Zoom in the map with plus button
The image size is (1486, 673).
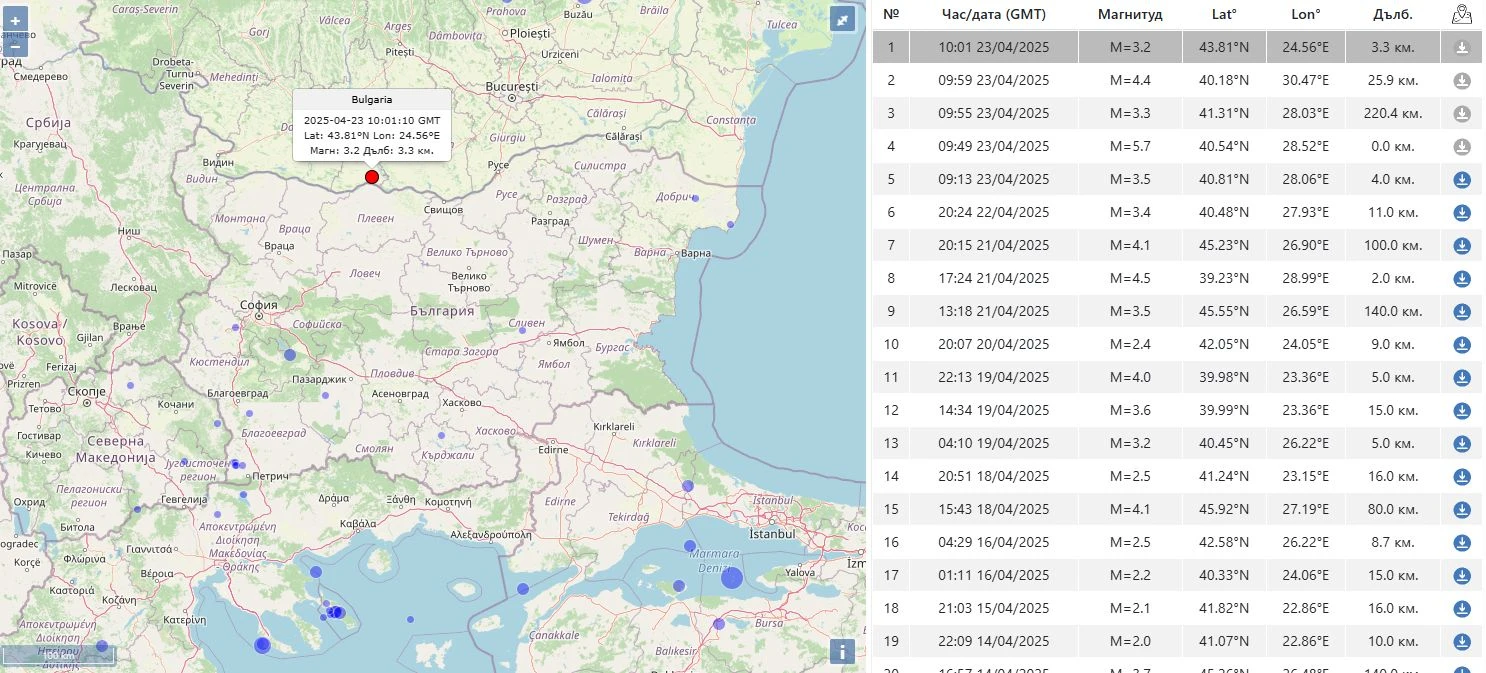pyautogui.click(x=15, y=20)
